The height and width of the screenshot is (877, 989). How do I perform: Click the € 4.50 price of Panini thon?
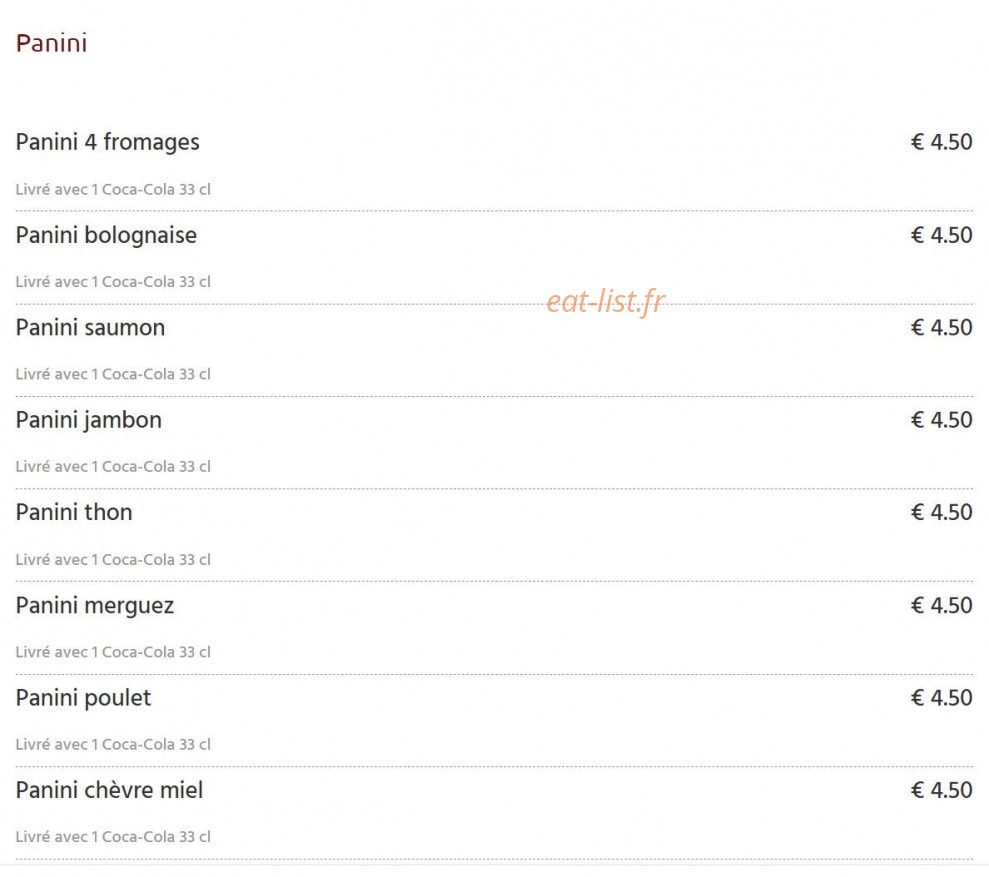coord(941,512)
